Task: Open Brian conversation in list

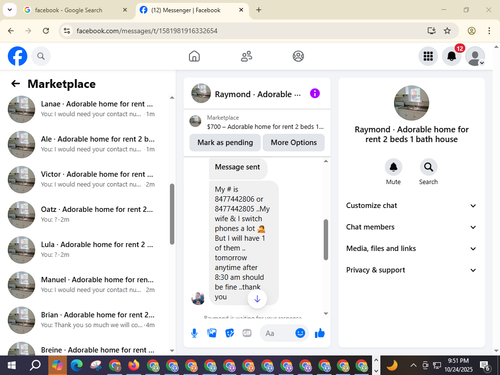Action: pyautogui.click(x=87, y=320)
